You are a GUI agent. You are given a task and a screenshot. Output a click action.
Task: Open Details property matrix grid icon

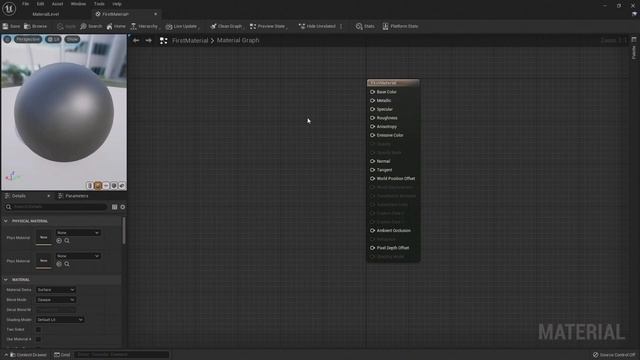[x=114, y=207]
